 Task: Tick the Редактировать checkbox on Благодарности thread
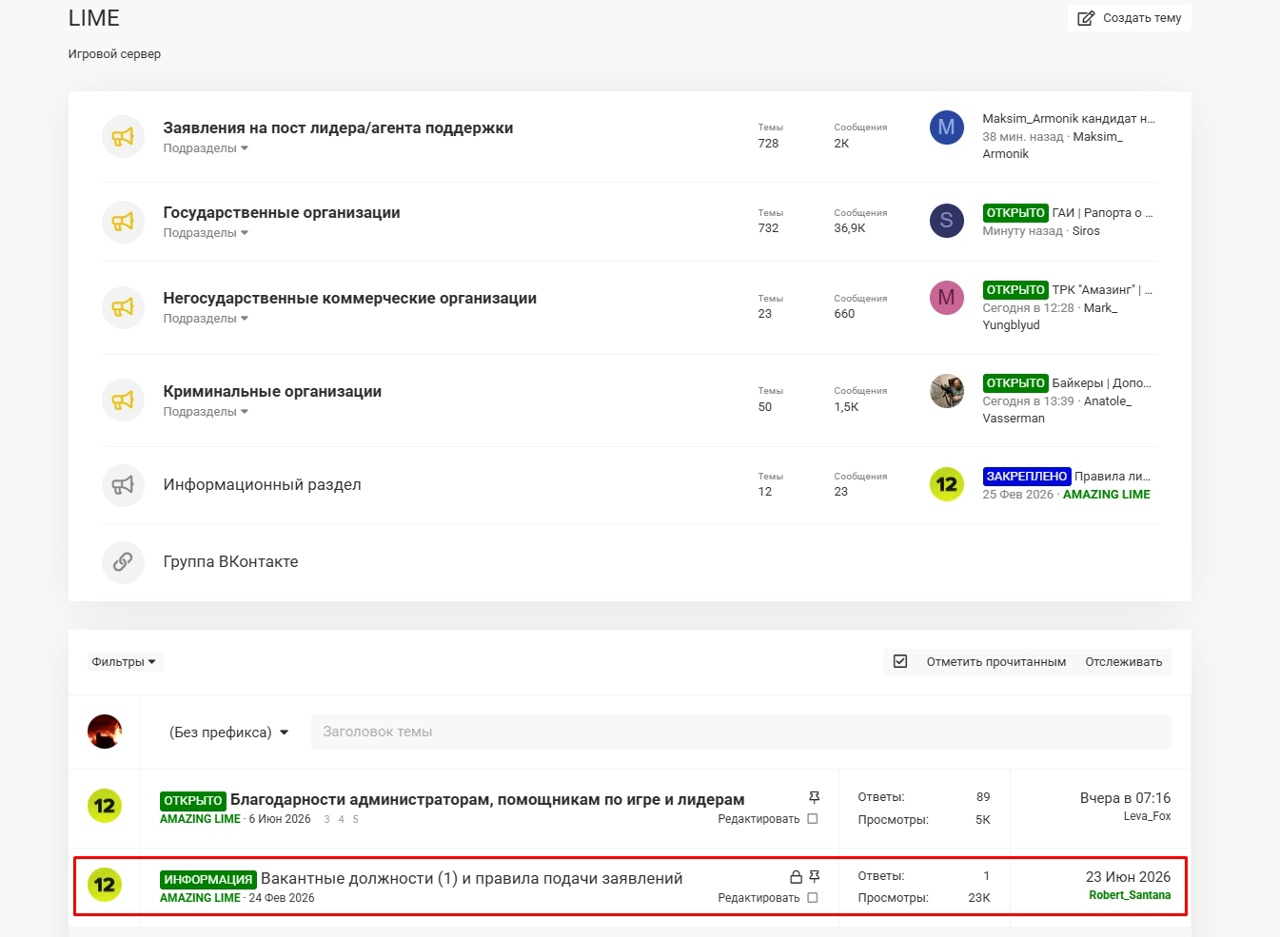click(812, 819)
